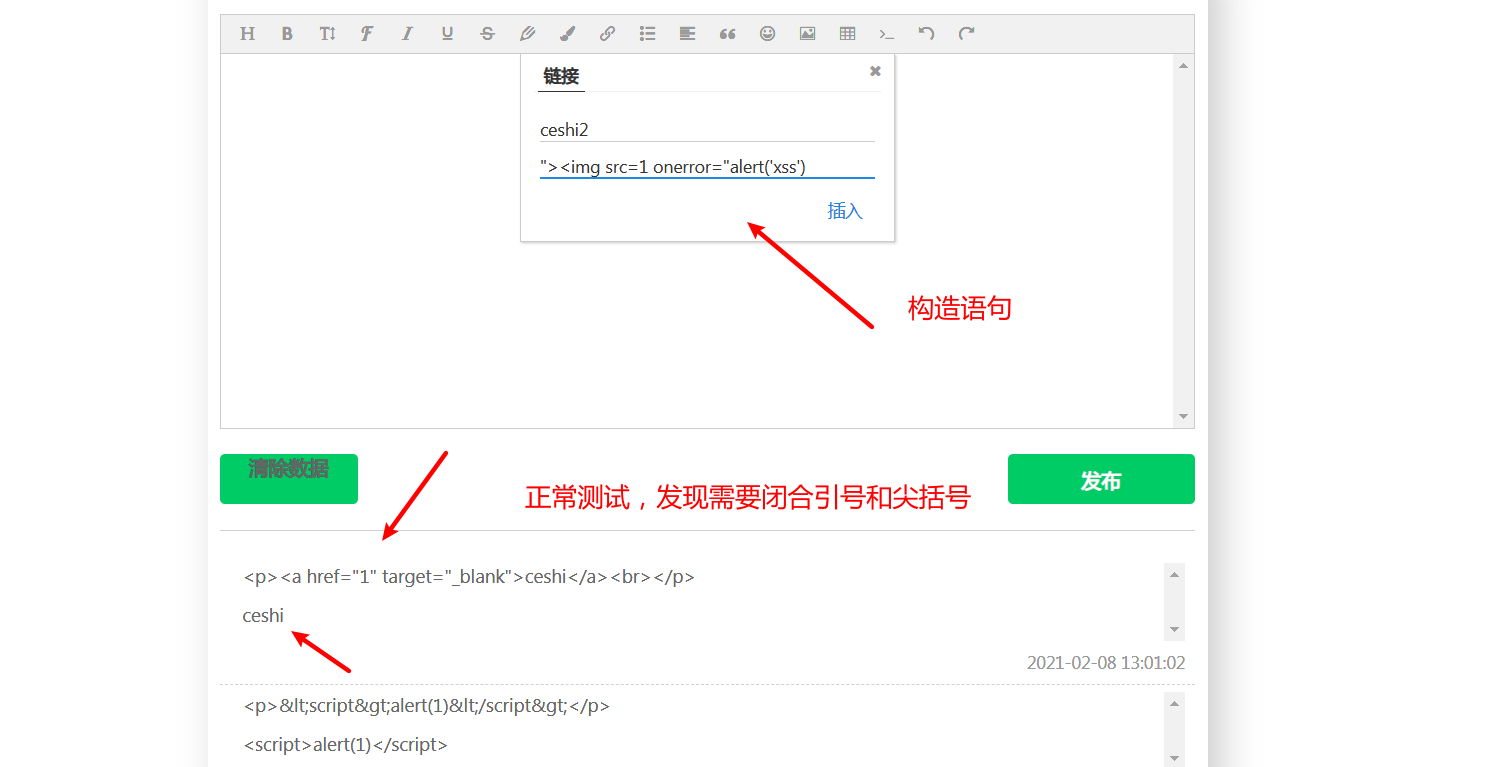This screenshot has width=1493, height=767.
Task: Insert a table
Action: (x=847, y=34)
